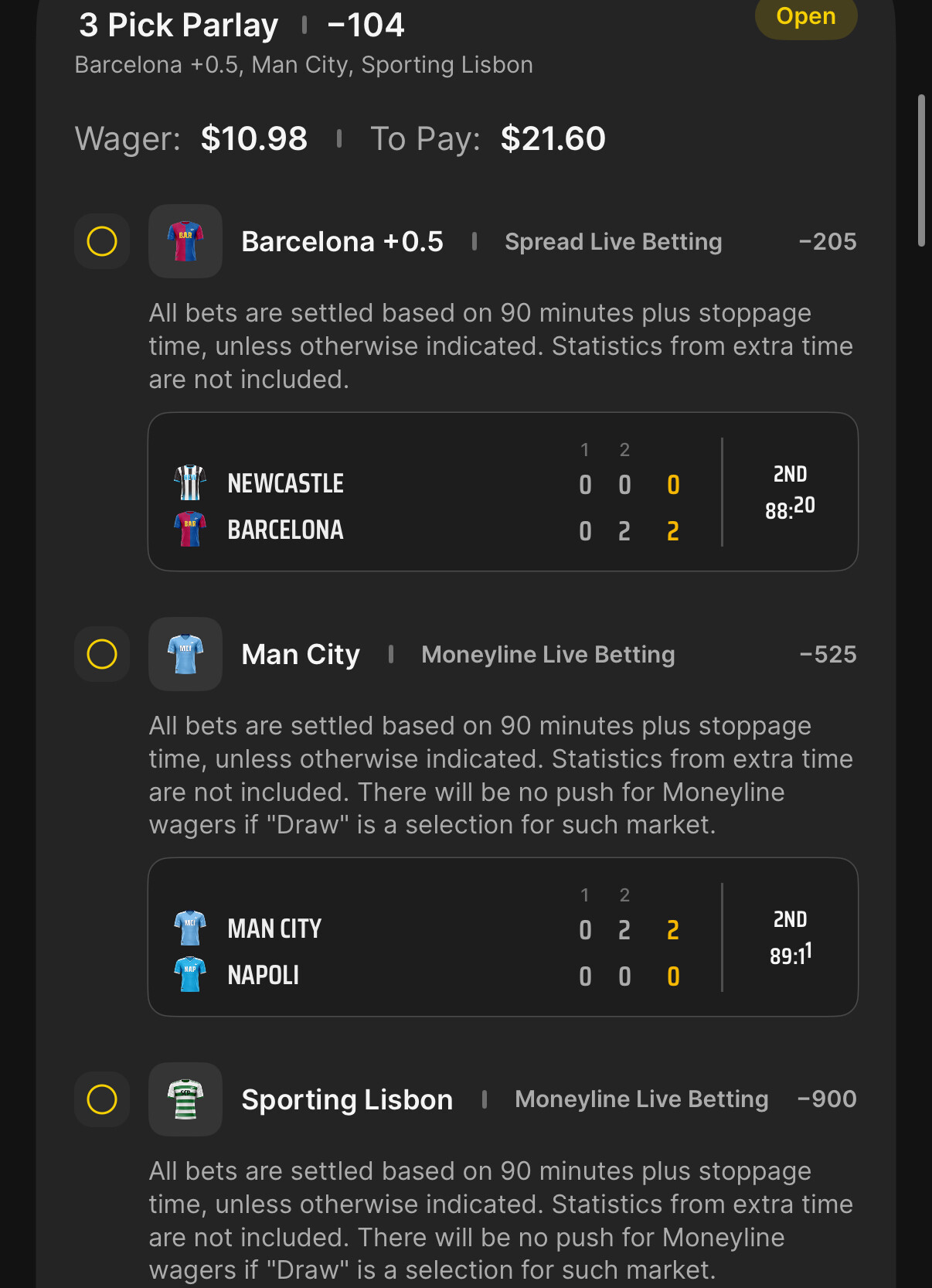Screen dimensions: 932x1288
Task: Select the yellow circle next to Man City
Action: [x=102, y=654]
